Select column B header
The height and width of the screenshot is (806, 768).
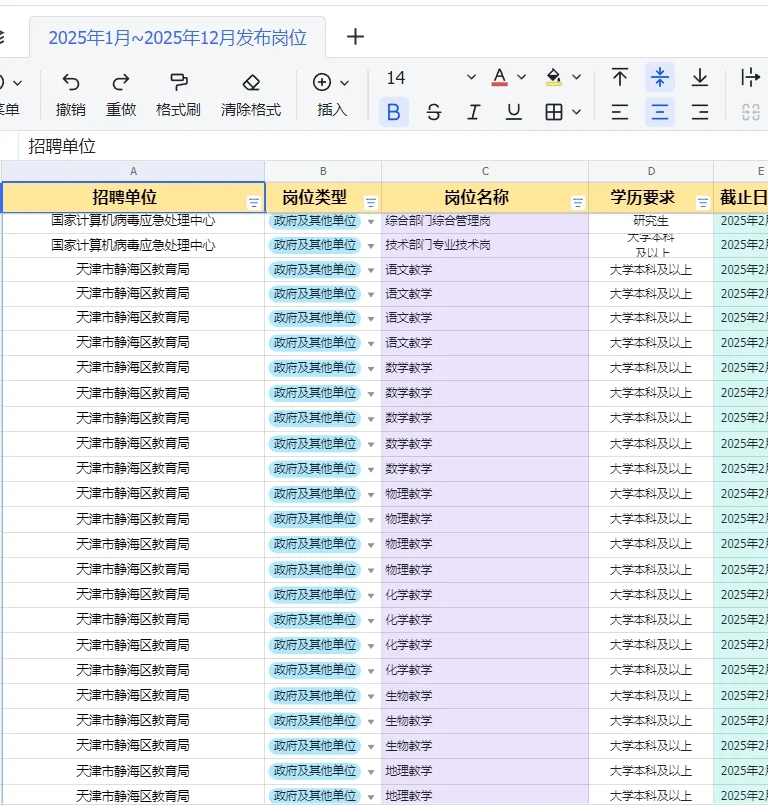pyautogui.click(x=323, y=171)
